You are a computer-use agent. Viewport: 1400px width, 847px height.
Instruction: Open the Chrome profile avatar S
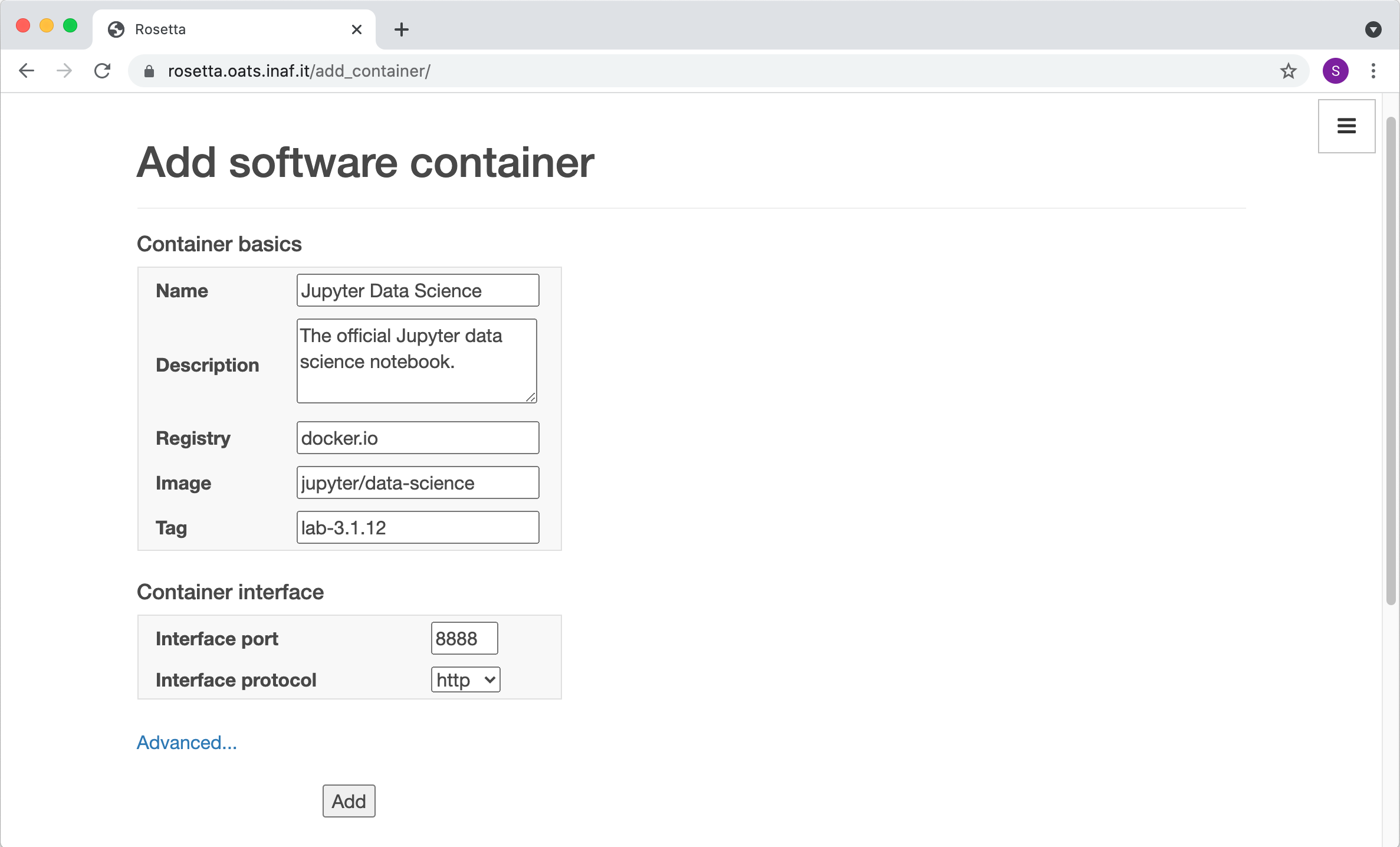pyautogui.click(x=1335, y=71)
